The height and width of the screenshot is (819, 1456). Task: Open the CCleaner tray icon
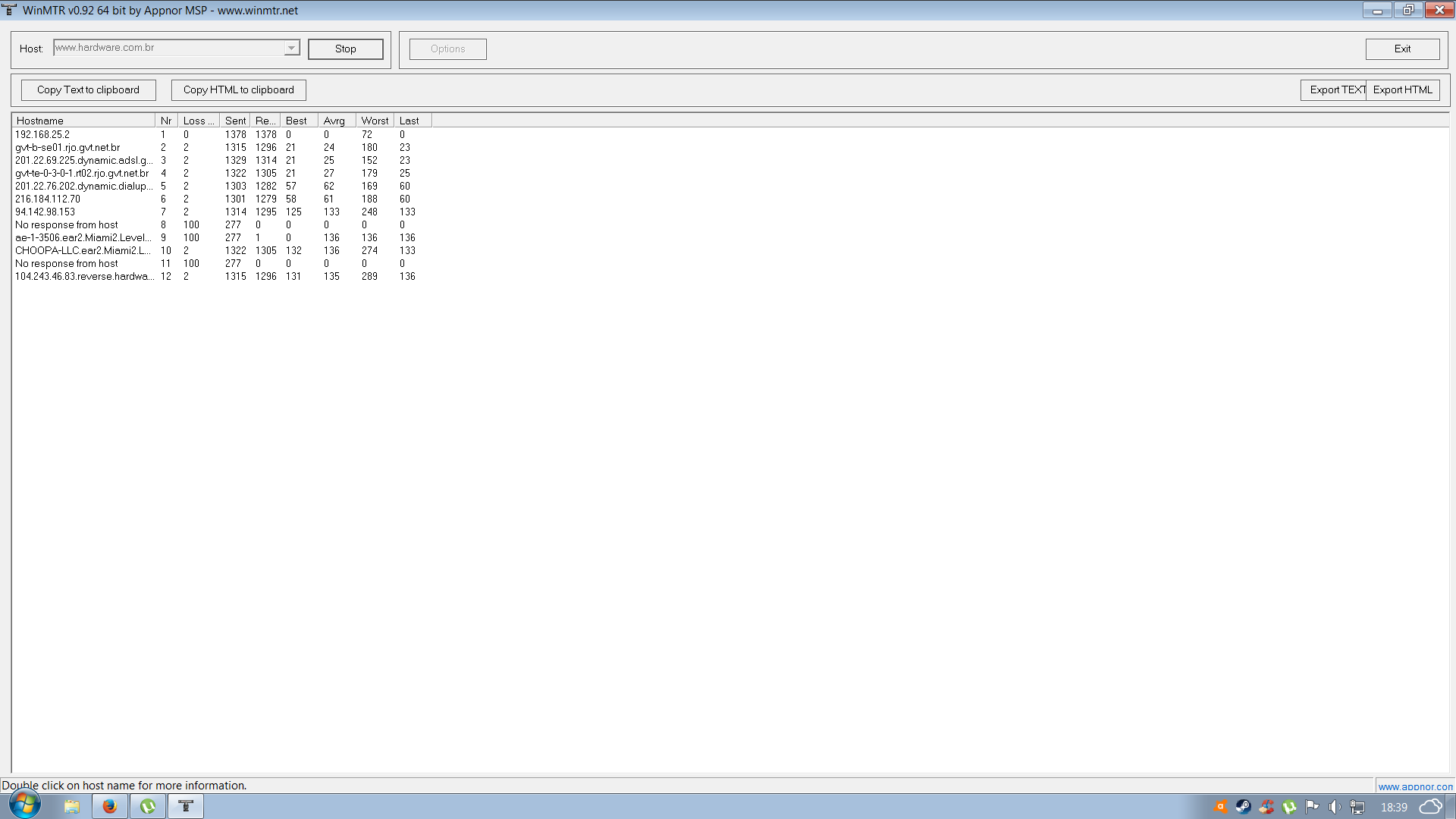pyautogui.click(x=1266, y=807)
